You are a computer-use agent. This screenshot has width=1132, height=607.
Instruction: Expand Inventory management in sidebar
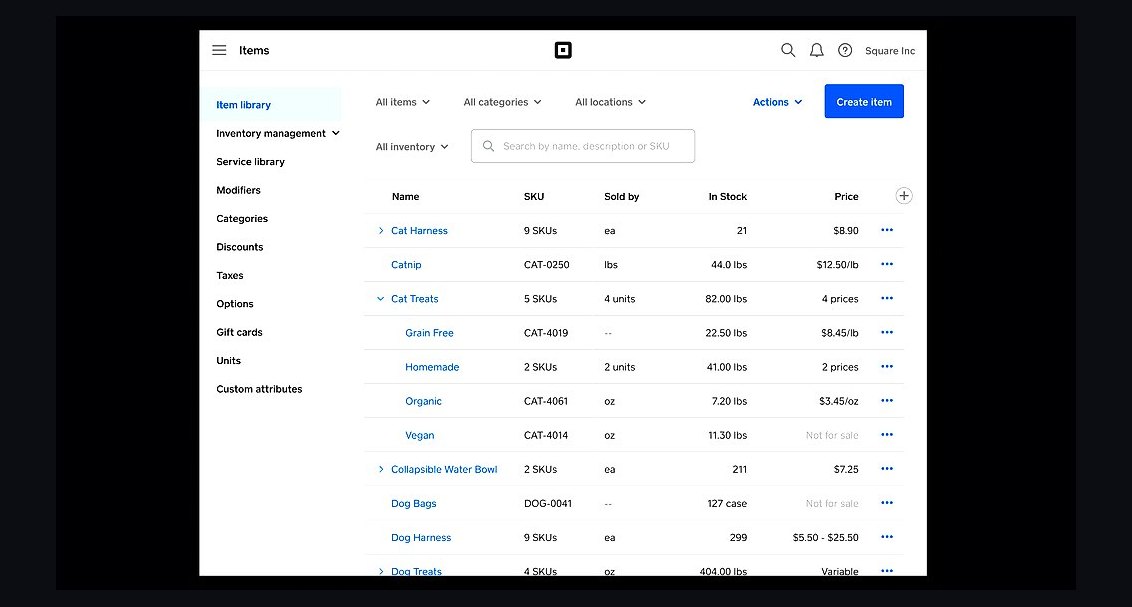point(278,134)
